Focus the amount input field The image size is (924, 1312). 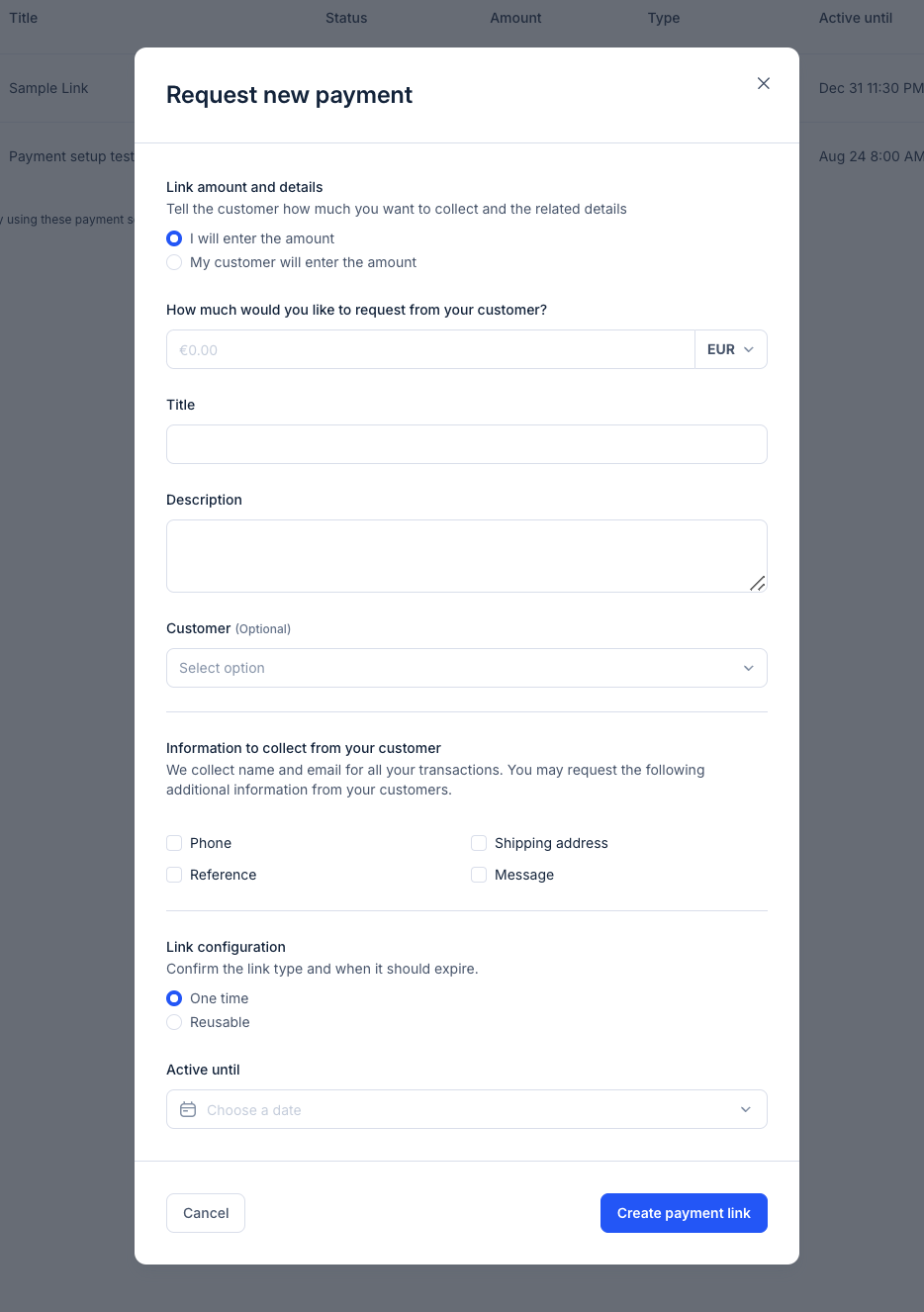click(x=430, y=349)
